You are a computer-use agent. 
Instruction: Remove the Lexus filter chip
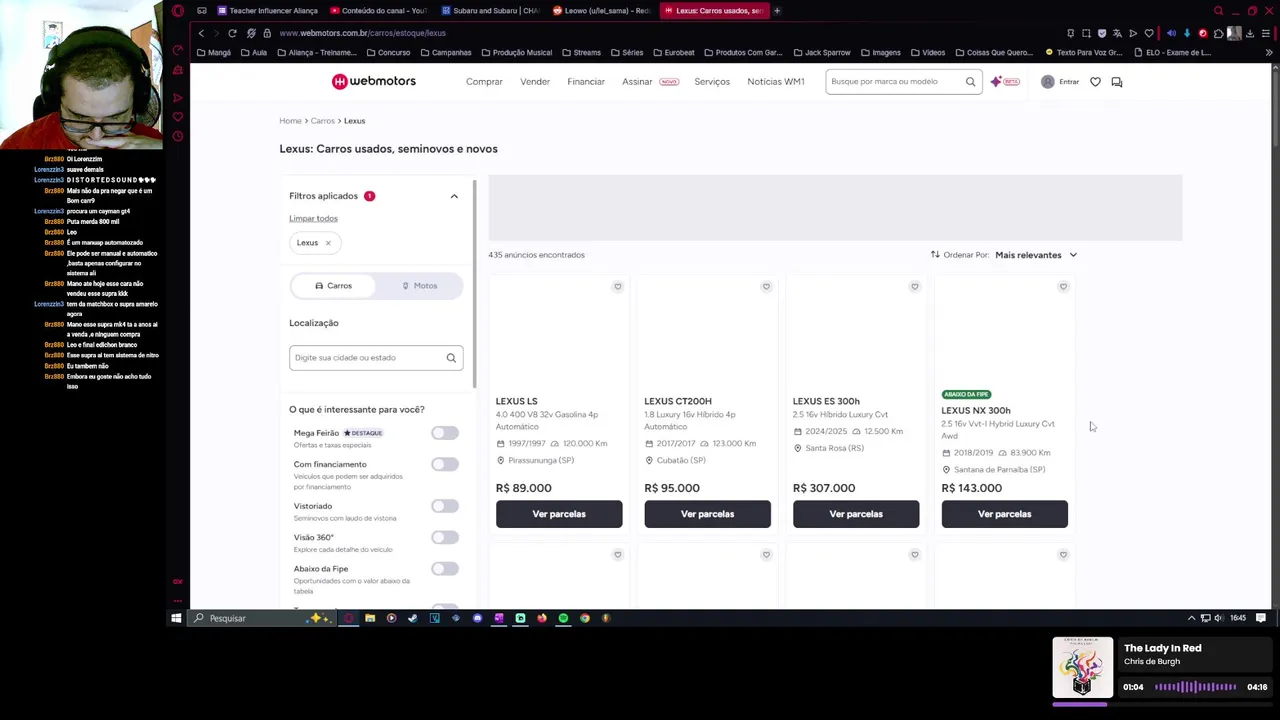(x=328, y=243)
